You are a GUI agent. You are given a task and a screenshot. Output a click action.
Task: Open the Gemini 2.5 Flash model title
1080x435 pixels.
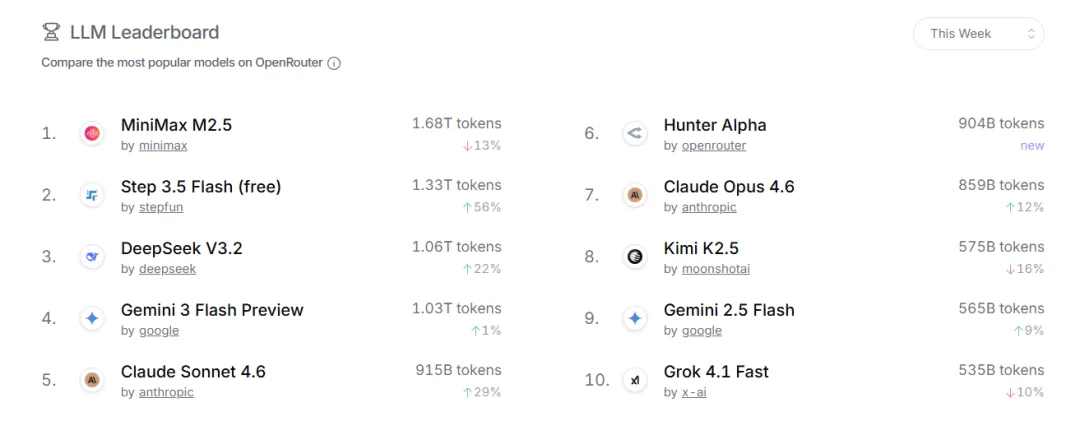(729, 310)
